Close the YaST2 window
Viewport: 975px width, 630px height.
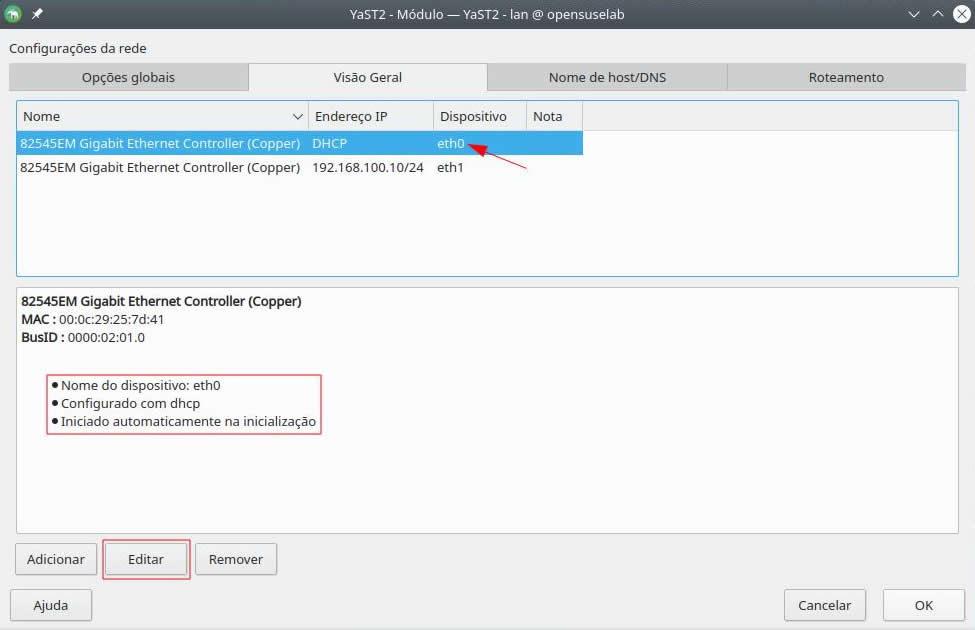coord(960,14)
